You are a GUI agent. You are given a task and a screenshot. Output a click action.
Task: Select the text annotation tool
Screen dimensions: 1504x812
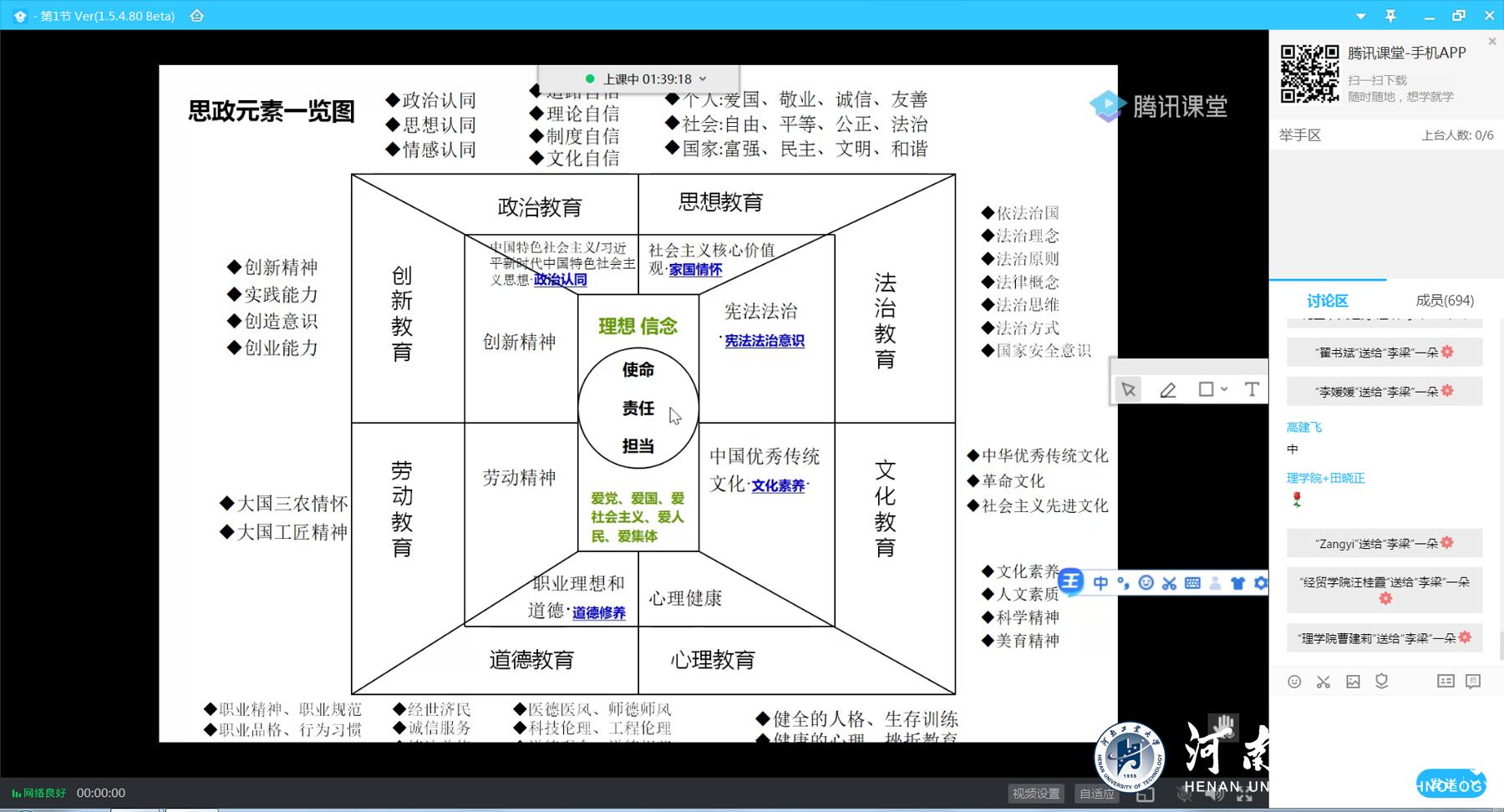pyautogui.click(x=1251, y=389)
